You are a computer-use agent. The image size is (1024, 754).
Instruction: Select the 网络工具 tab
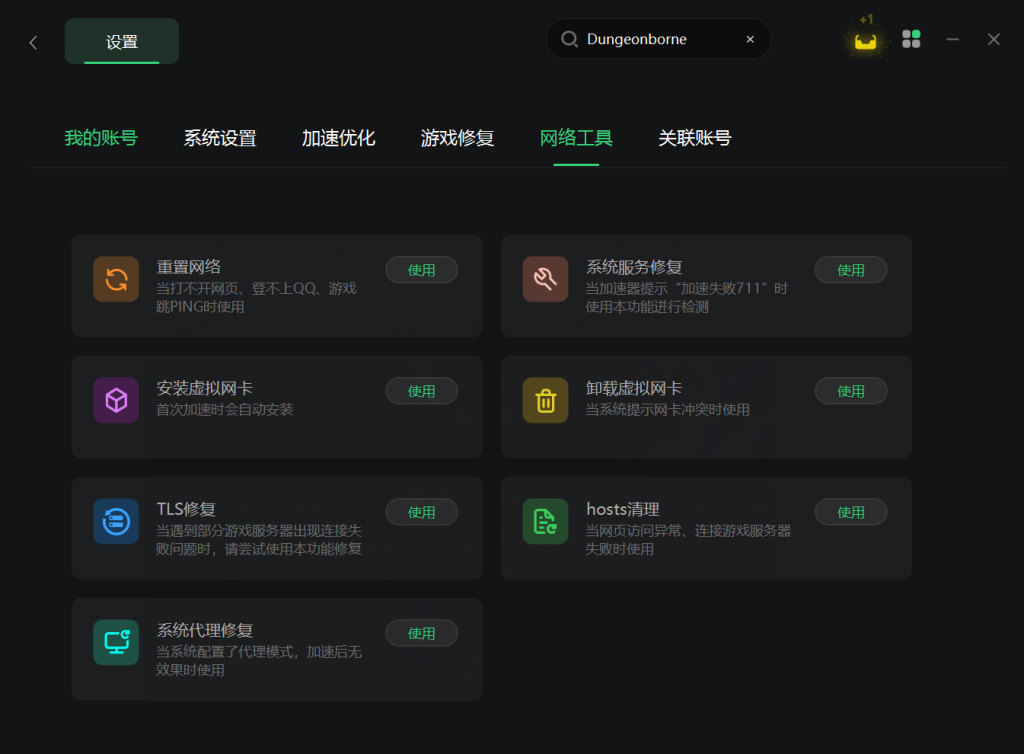(x=576, y=138)
